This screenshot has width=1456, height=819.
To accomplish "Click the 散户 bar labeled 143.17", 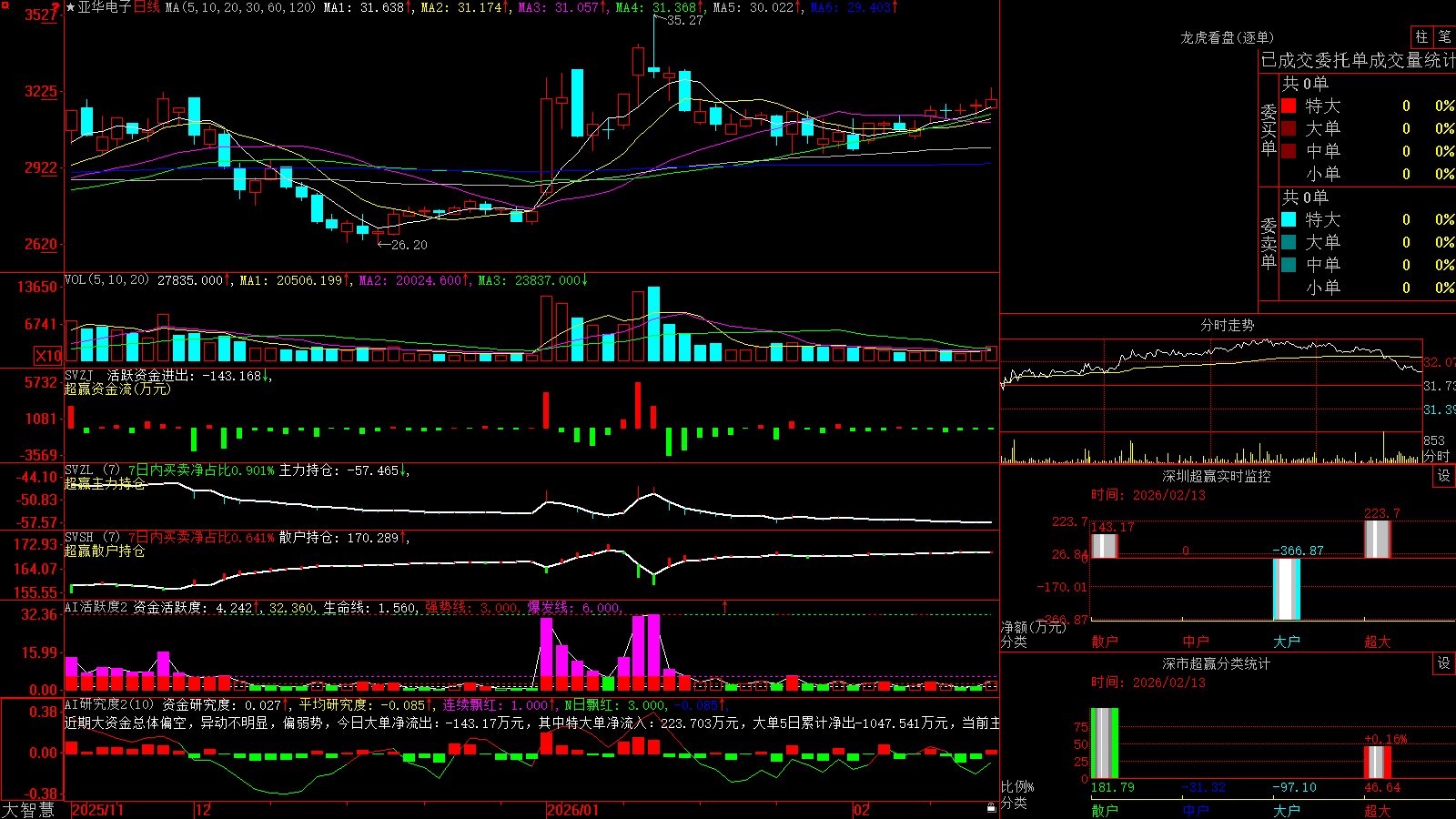I will [x=1104, y=546].
